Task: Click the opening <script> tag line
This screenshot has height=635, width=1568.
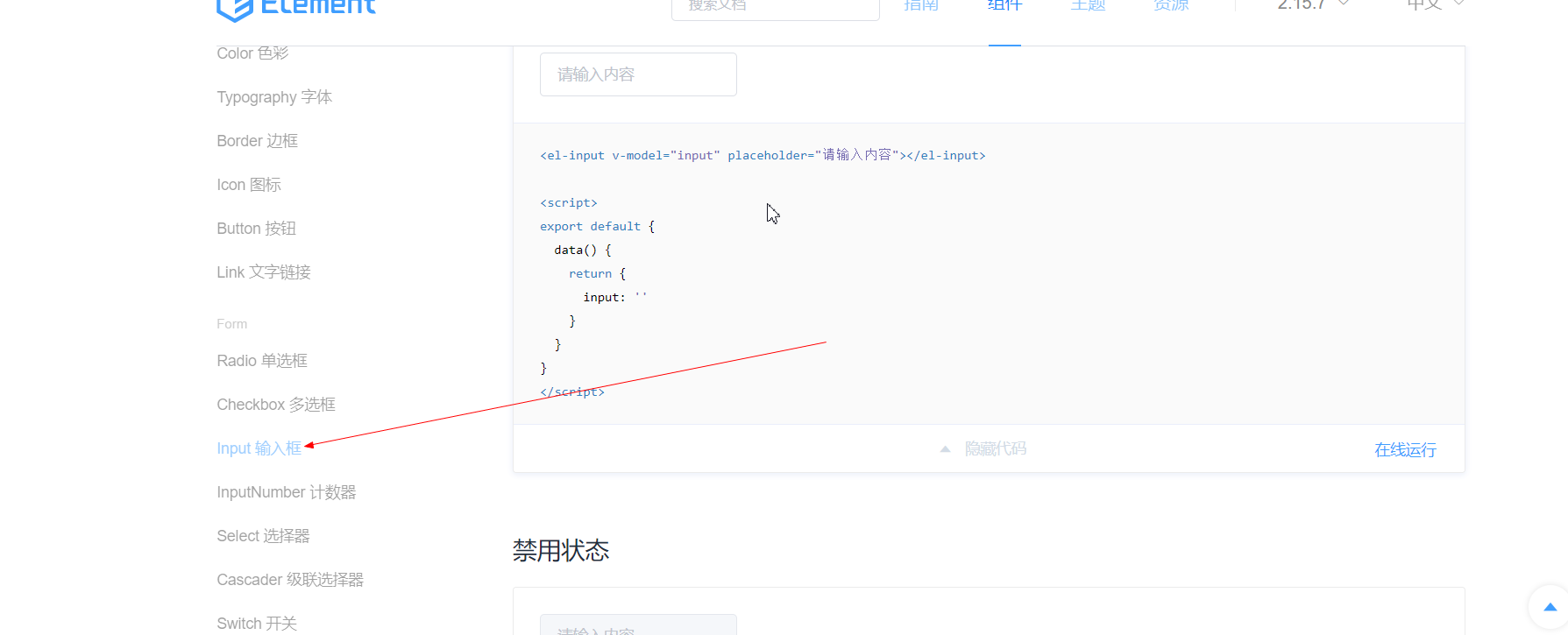Action: pos(569,202)
